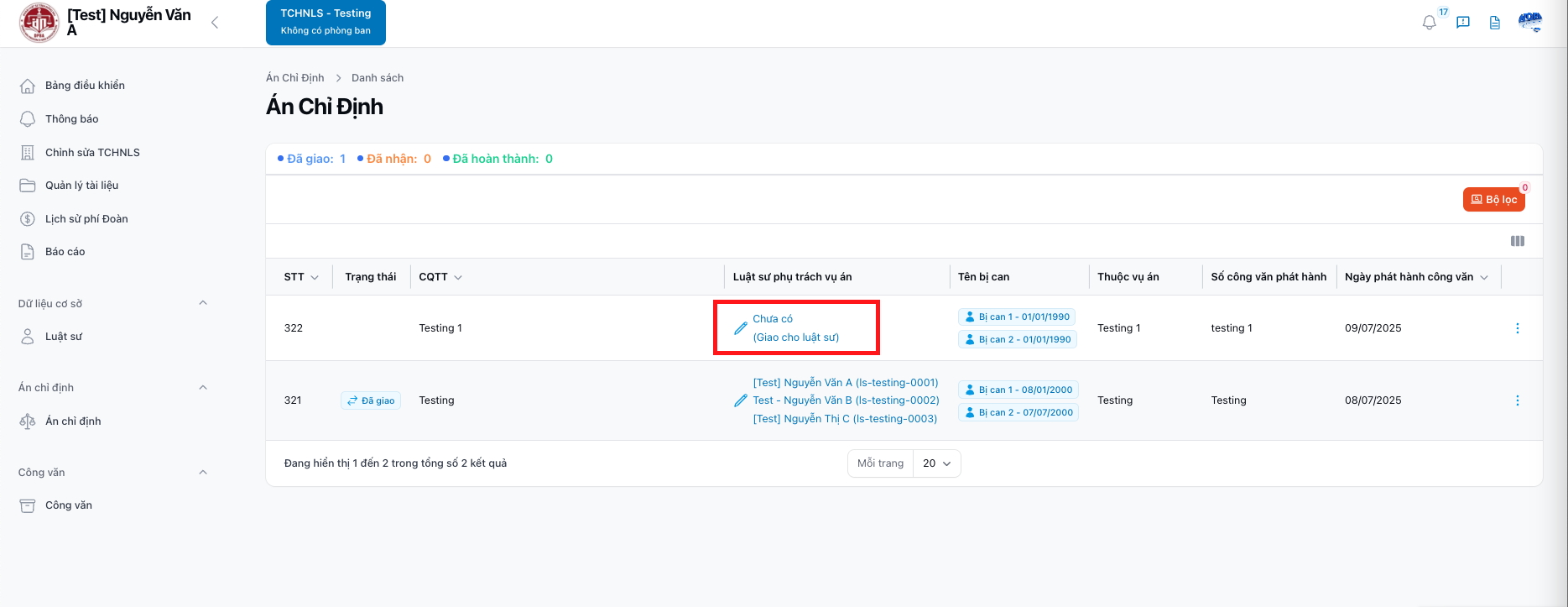The width and height of the screenshot is (1568, 607).
Task: Click the user avatar in top right
Action: [1530, 23]
